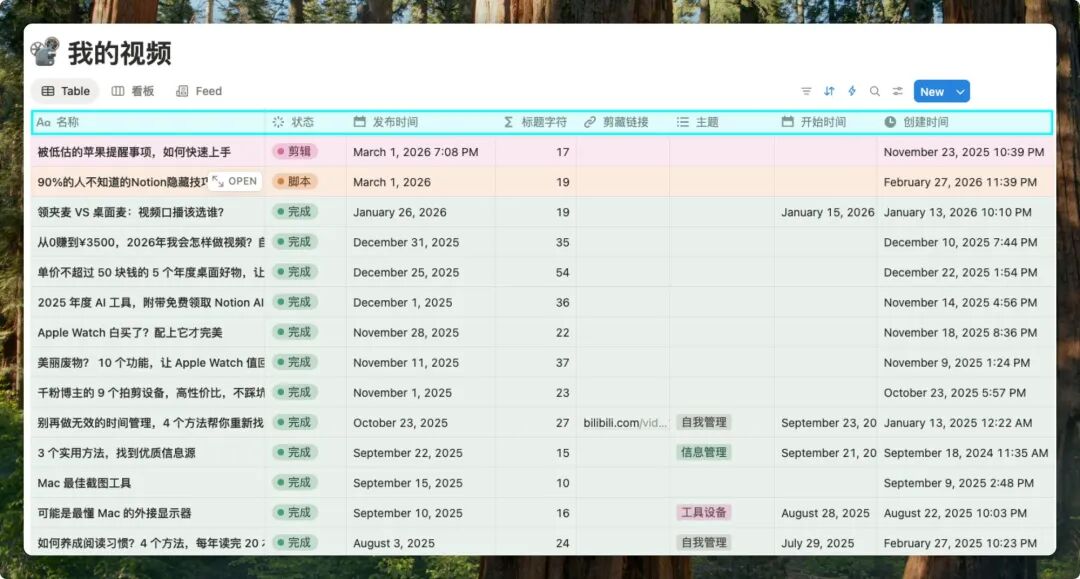Click the date March 1, 2026 7:08 PM
The width and height of the screenshot is (1080, 579).
tap(415, 152)
